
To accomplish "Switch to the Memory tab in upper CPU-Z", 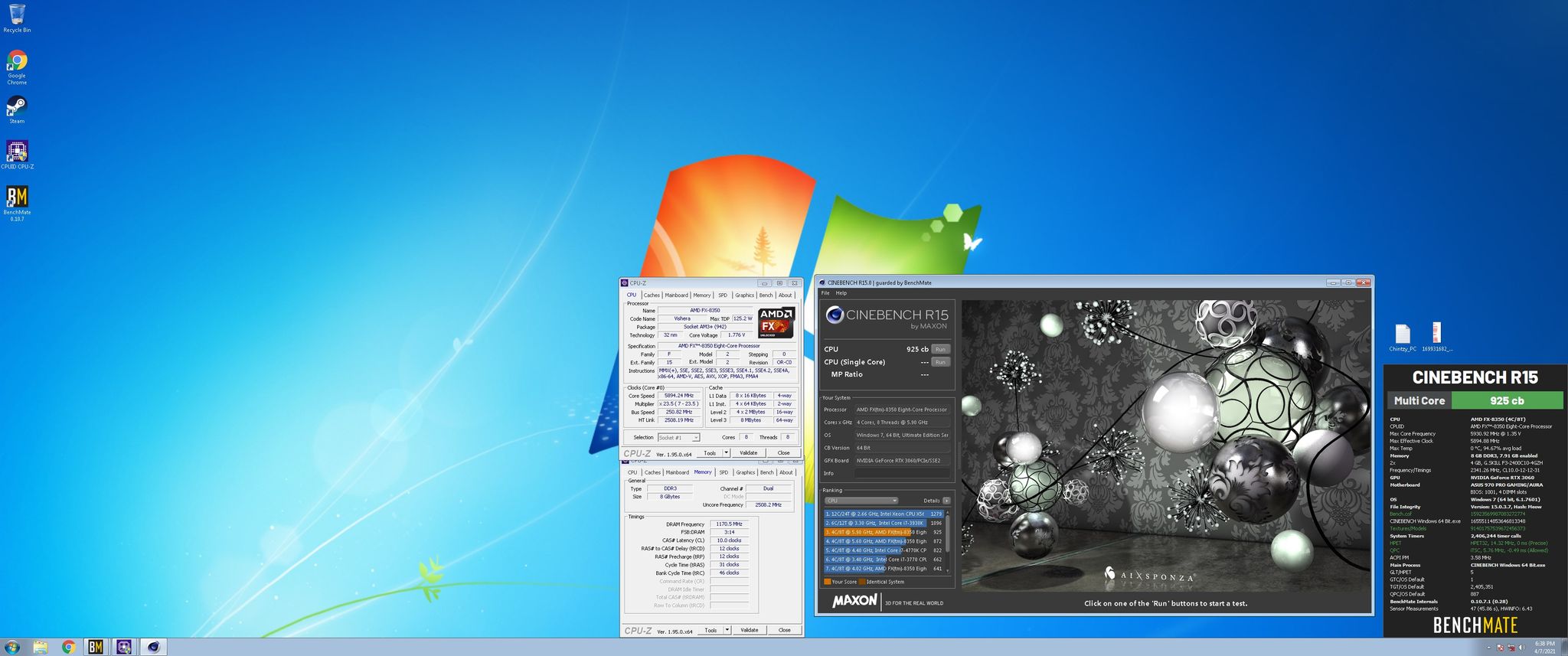I will pyautogui.click(x=702, y=295).
